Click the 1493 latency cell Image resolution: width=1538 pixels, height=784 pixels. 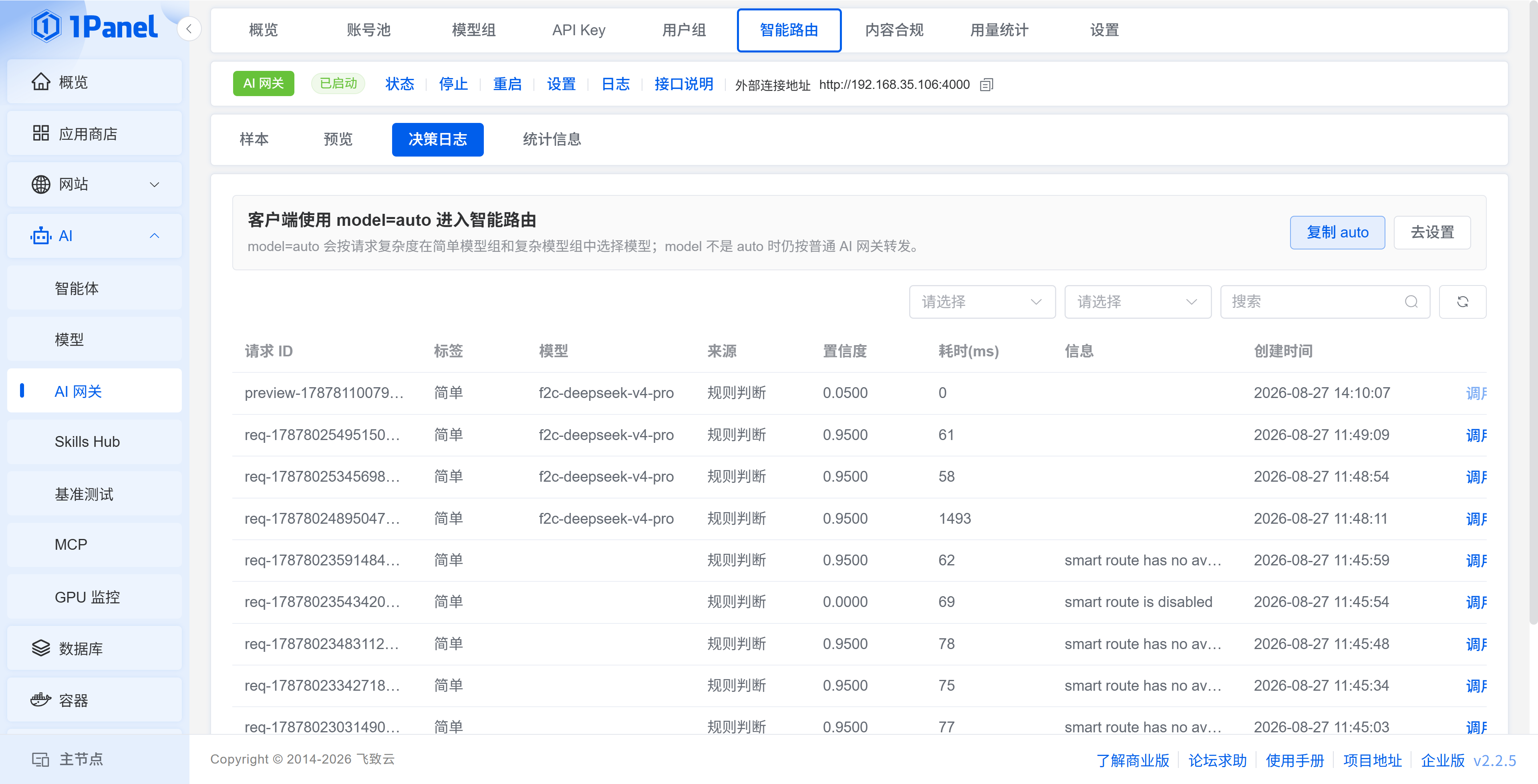click(x=955, y=518)
